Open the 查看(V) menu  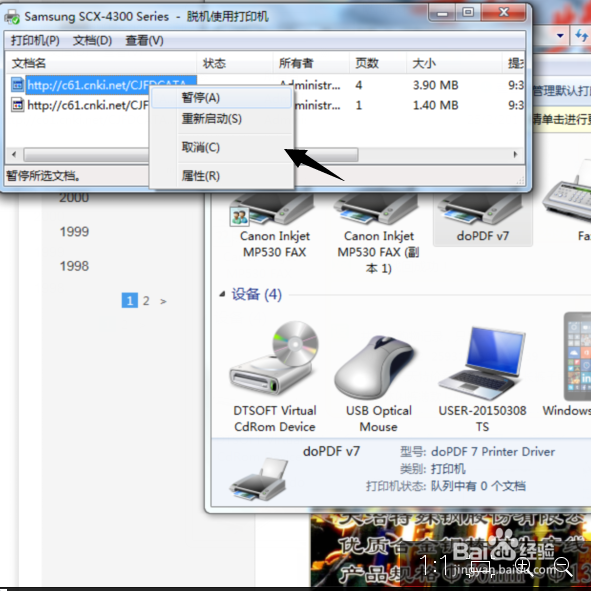144,40
